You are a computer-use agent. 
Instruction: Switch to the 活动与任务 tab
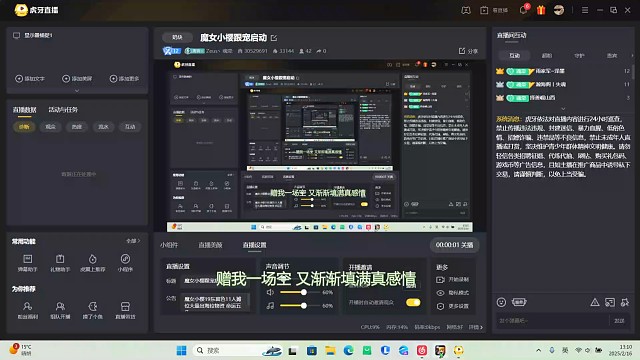click(x=63, y=110)
